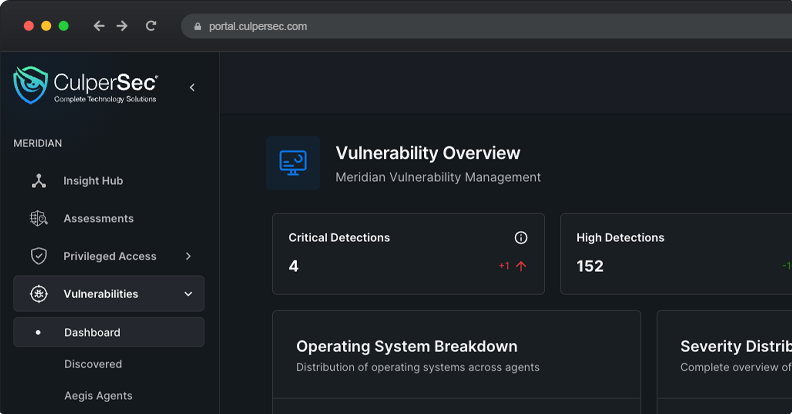Open Assessments in the sidebar
Image resolution: width=792 pixels, height=414 pixels.
click(109, 219)
